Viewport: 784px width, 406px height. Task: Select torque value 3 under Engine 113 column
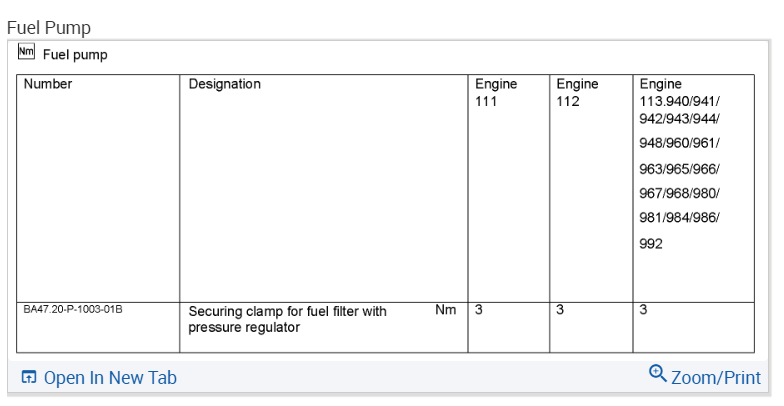point(643,310)
